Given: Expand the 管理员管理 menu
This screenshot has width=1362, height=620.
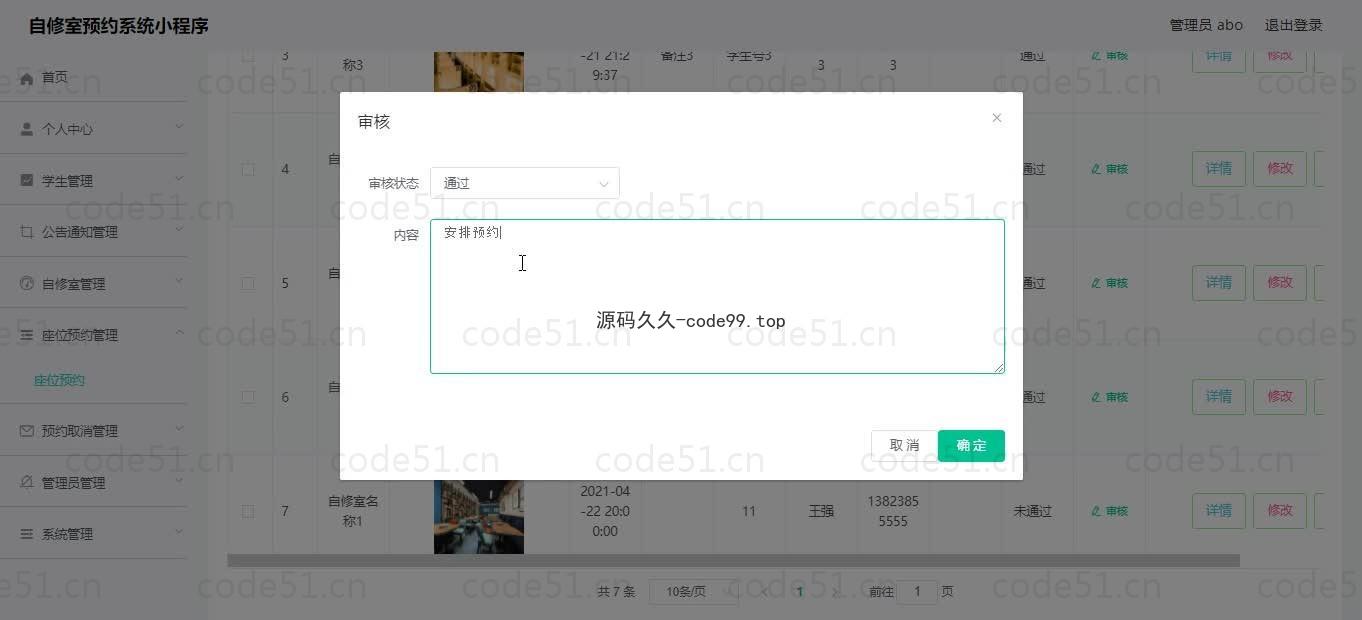Looking at the screenshot, I should tap(94, 482).
